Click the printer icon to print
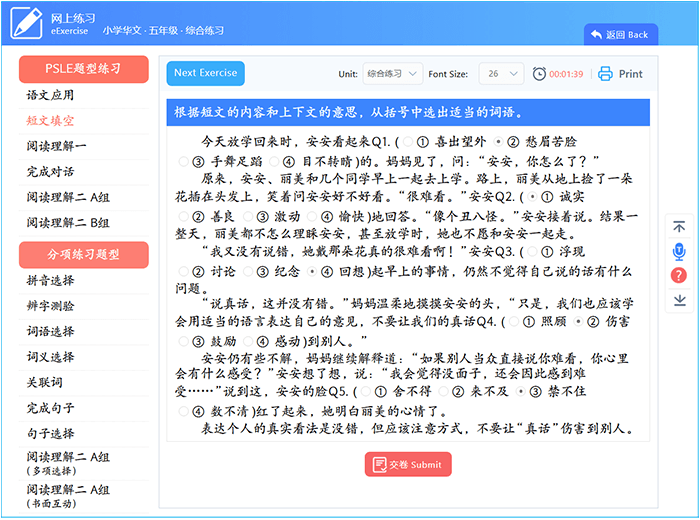This screenshot has height=520, width=700. point(605,74)
